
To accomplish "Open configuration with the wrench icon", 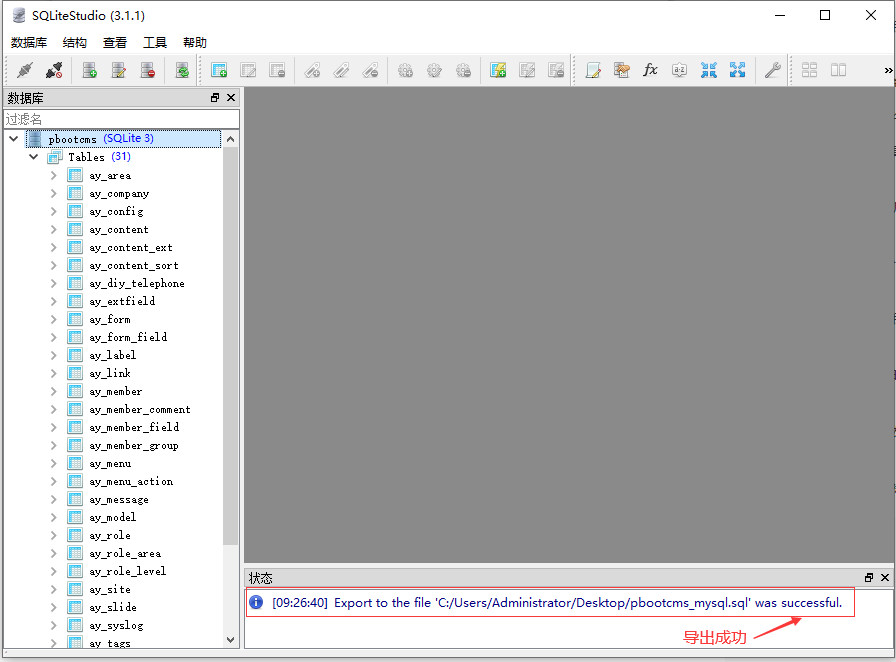I will tap(773, 70).
